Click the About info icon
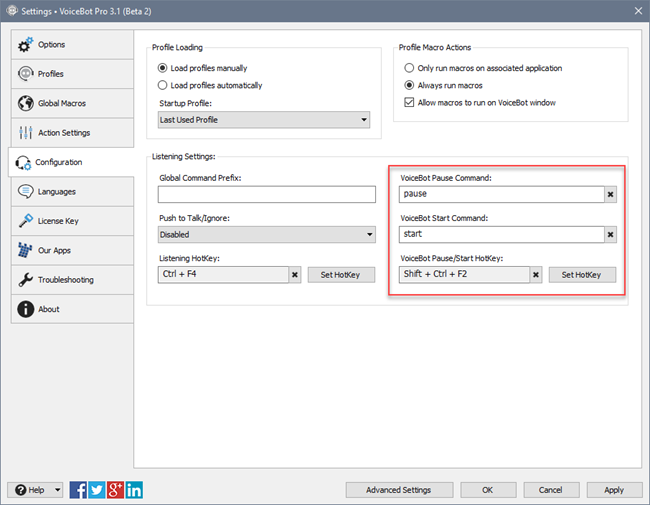This screenshot has height=505, width=650. [25, 309]
